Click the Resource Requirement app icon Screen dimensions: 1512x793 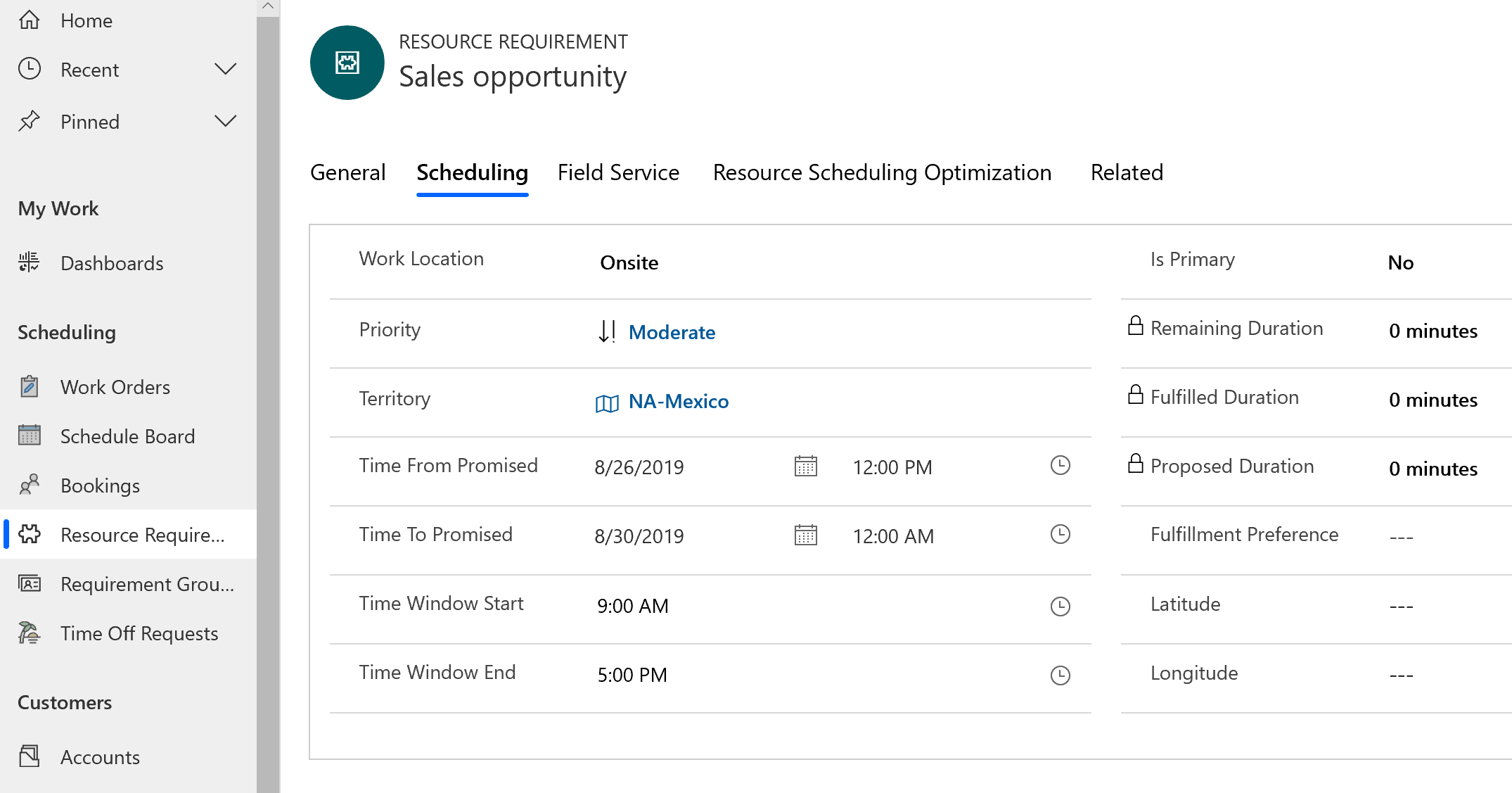point(29,534)
